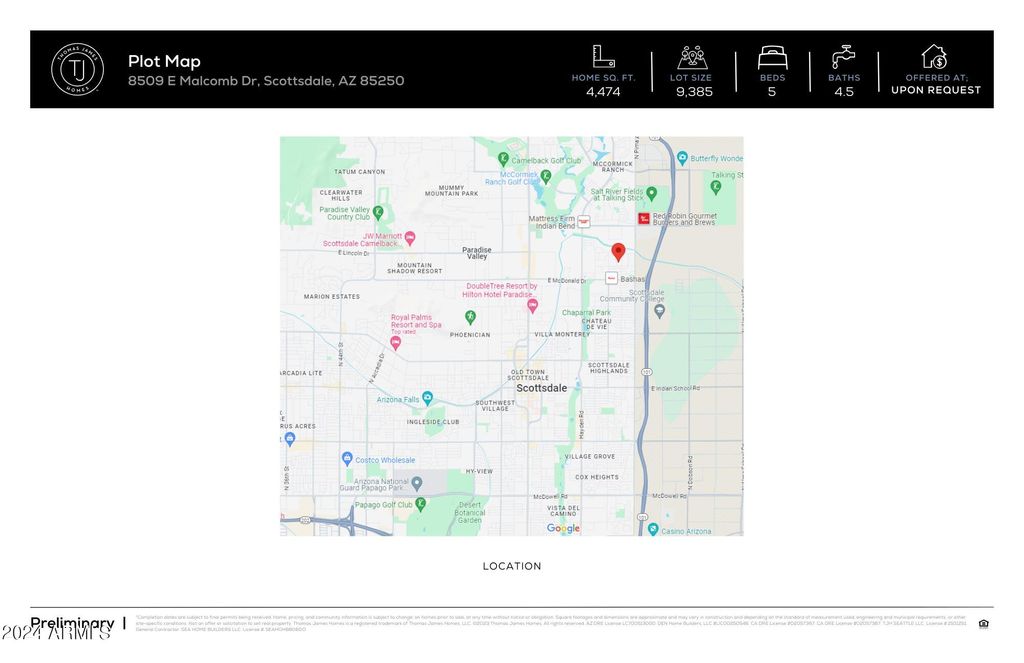Click the Salt River Fields green marker

click(x=651, y=193)
